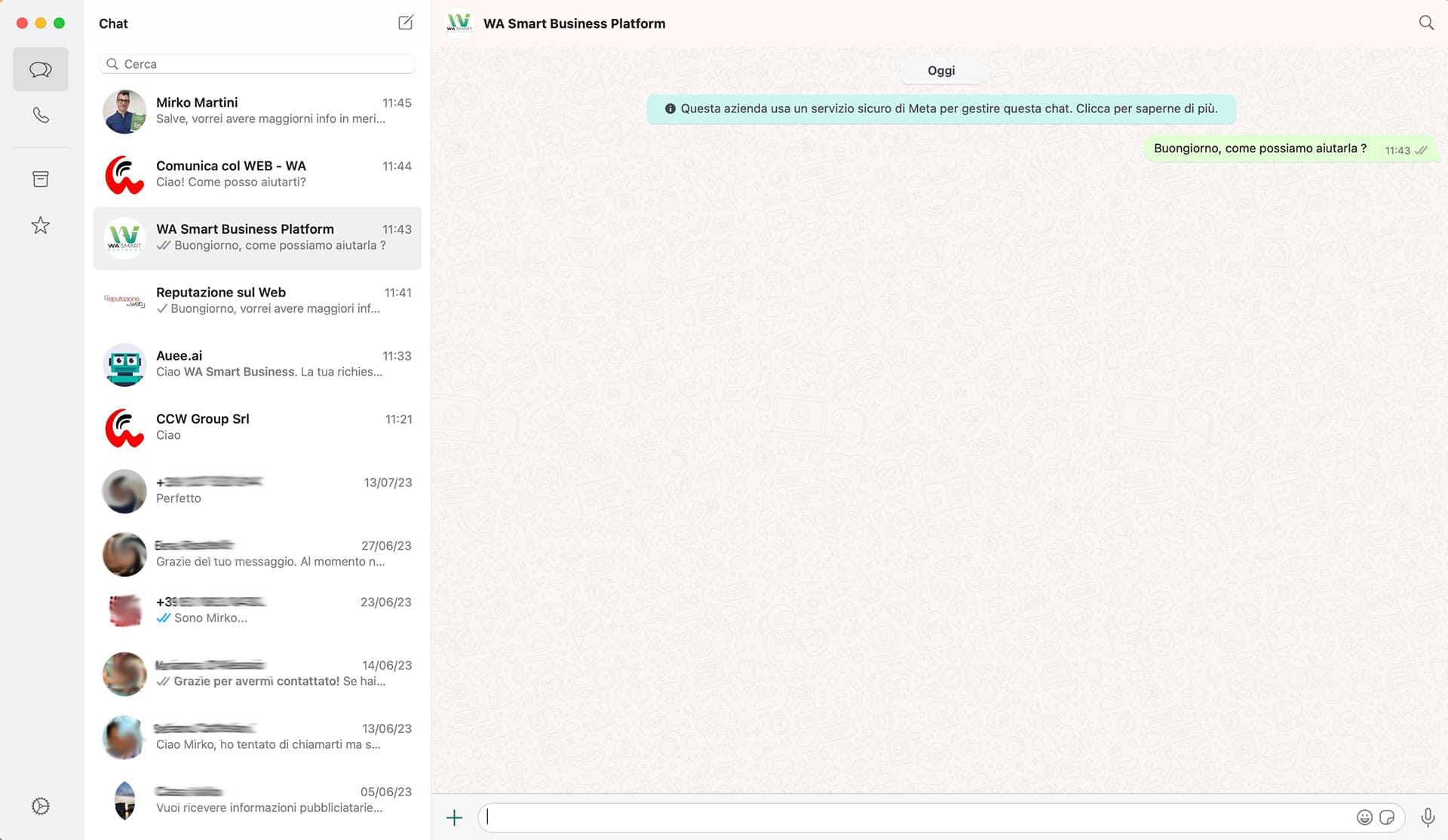Search within conversation magnifier icon

pyautogui.click(x=1426, y=23)
